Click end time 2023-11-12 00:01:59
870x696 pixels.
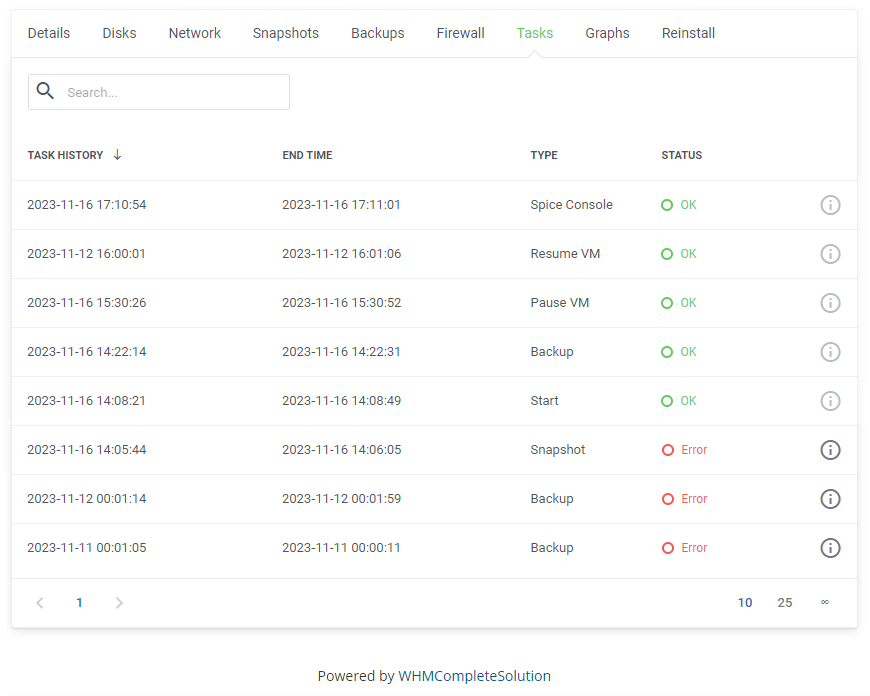[x=341, y=498]
